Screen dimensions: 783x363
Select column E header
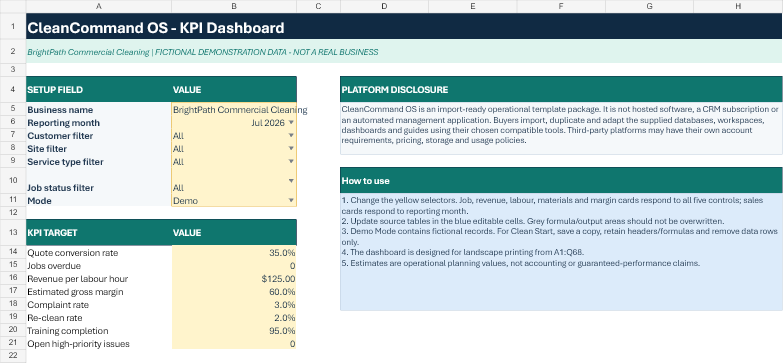[x=472, y=6]
